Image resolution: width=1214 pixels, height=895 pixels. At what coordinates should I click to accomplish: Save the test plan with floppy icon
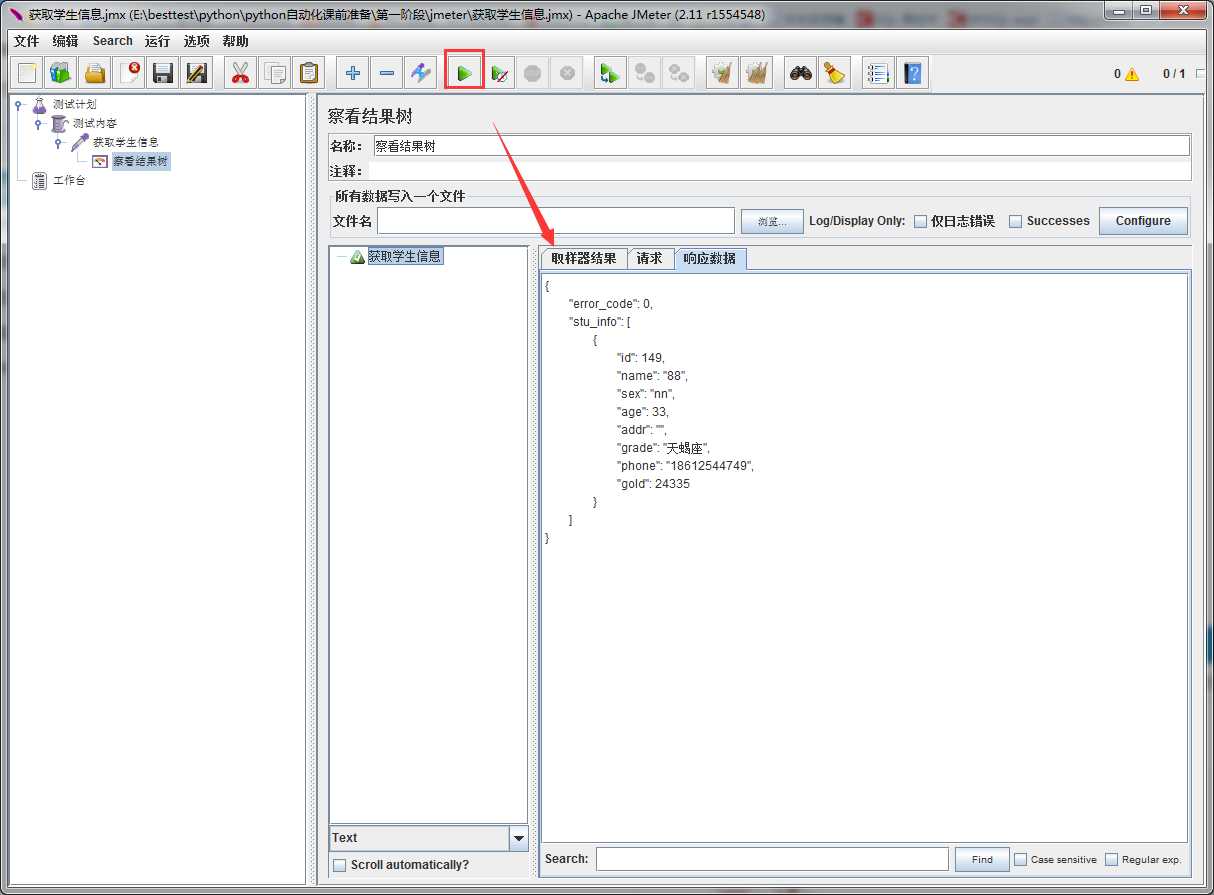(x=163, y=73)
